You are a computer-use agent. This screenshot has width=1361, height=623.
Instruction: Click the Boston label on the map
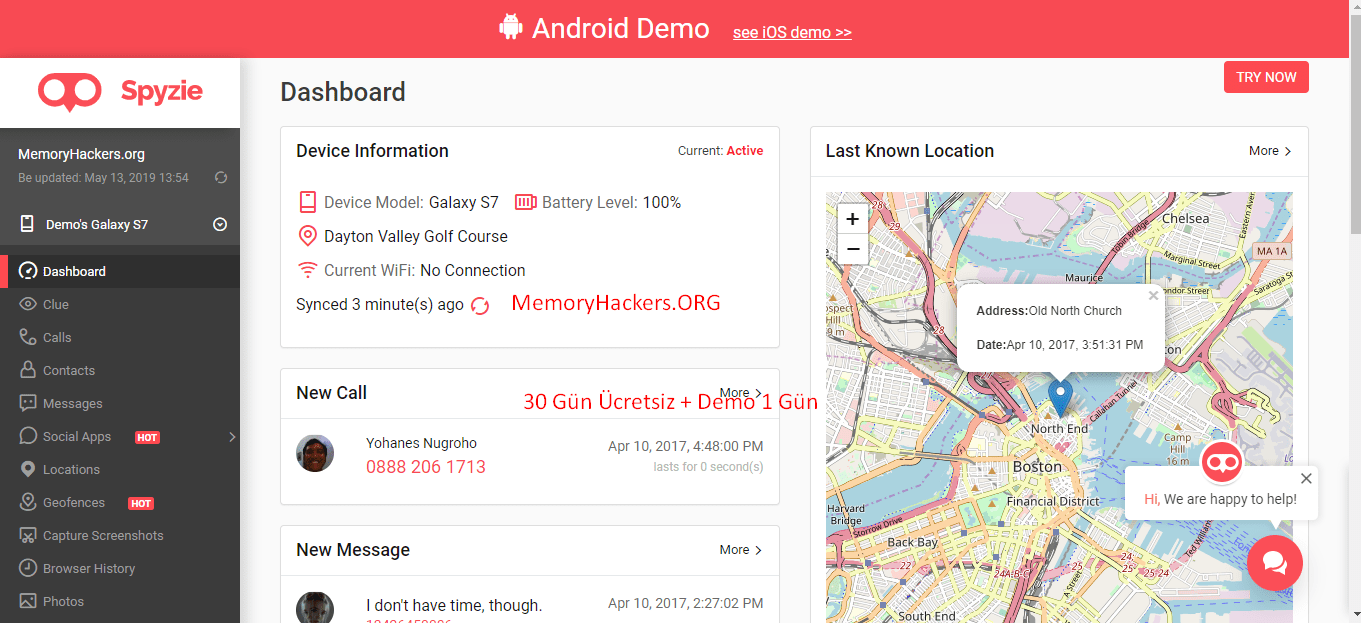click(x=1037, y=467)
